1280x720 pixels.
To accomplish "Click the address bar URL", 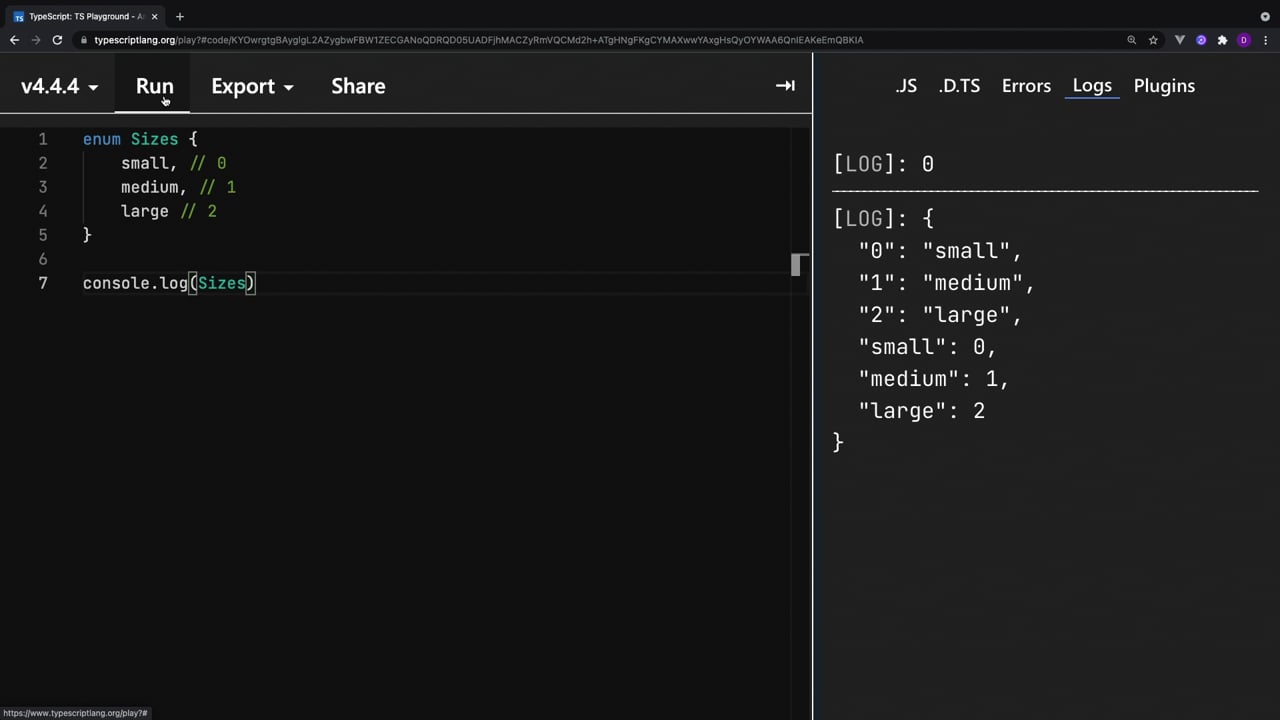I will [478, 40].
